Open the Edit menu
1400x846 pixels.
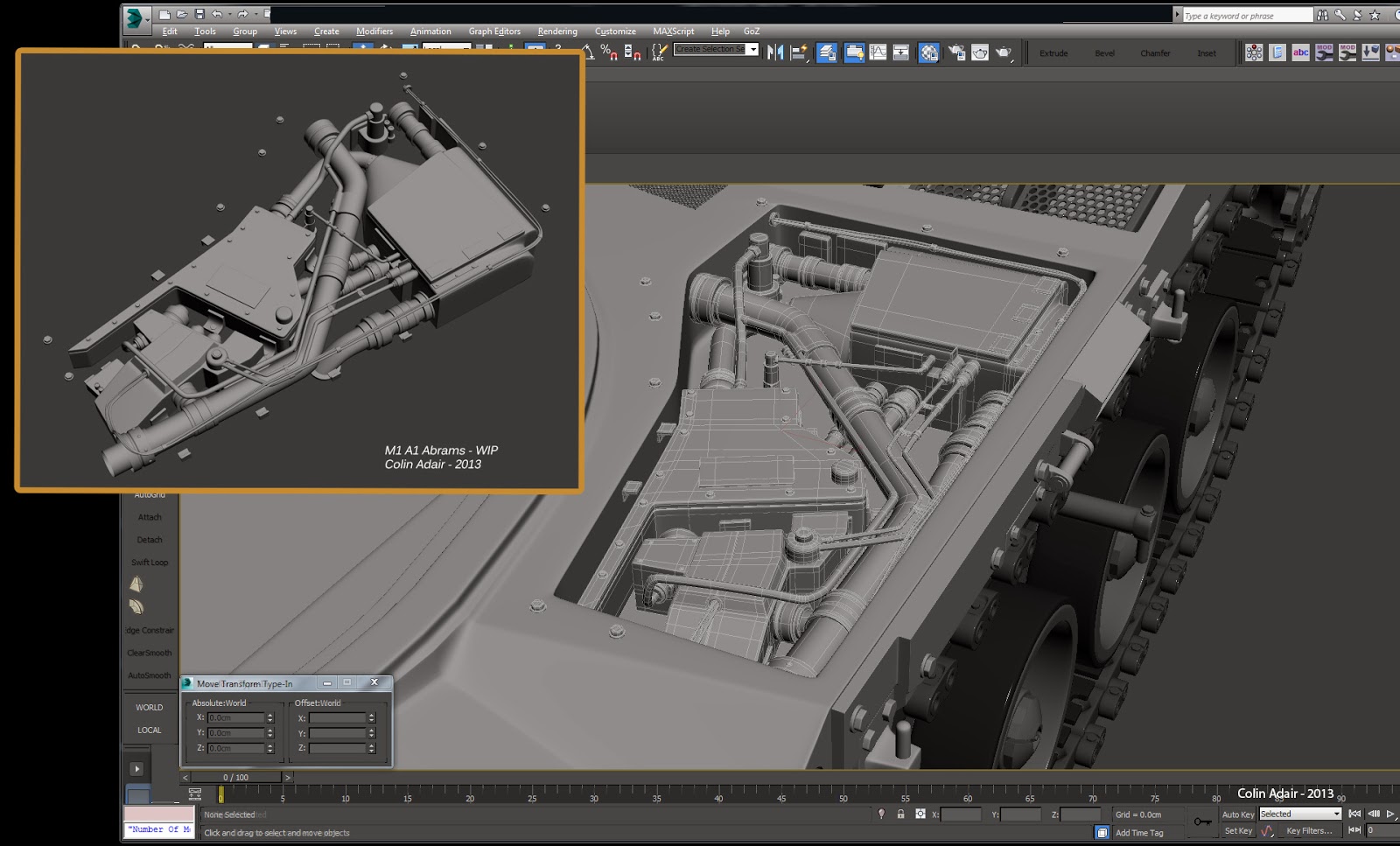pos(170,31)
